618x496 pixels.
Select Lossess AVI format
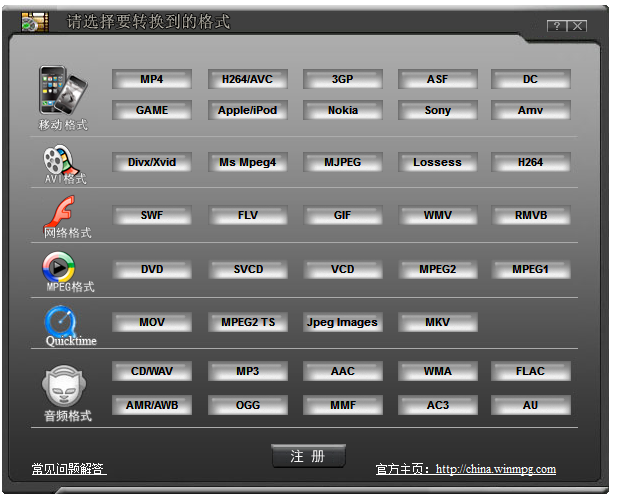pyautogui.click(x=437, y=162)
